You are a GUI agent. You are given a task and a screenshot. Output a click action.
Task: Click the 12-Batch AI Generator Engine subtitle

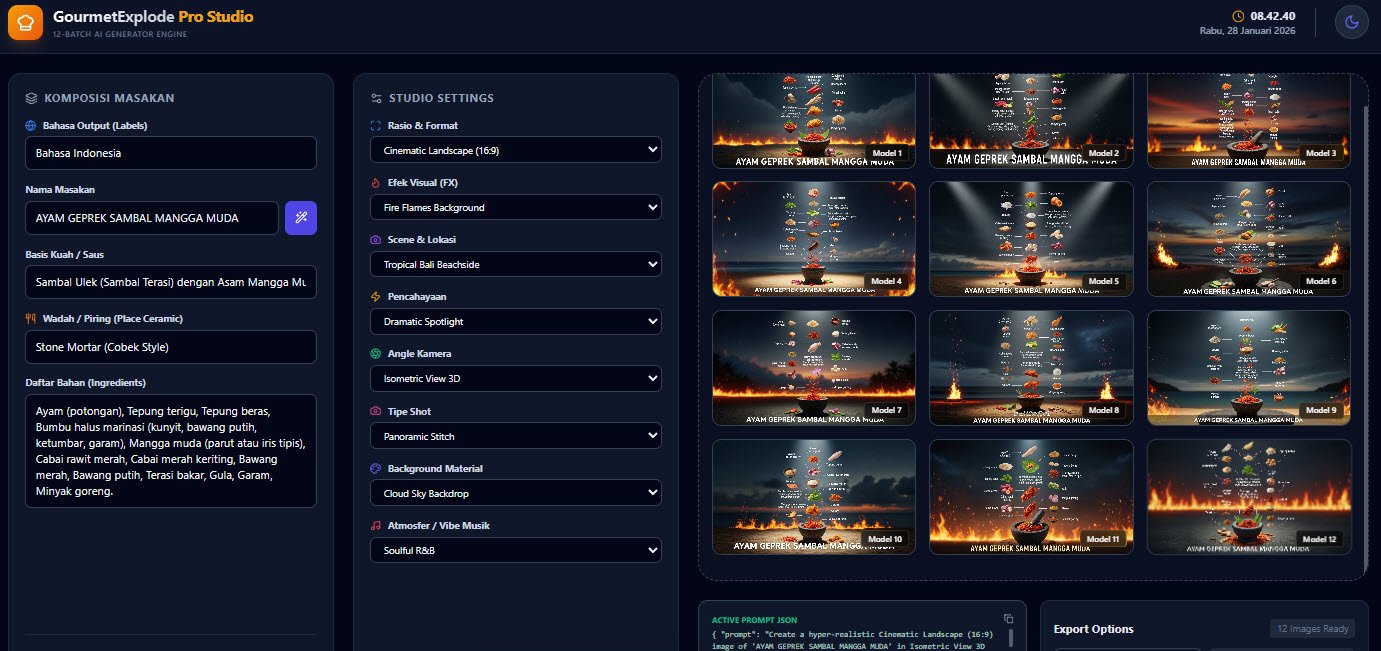pyautogui.click(x=120, y=34)
